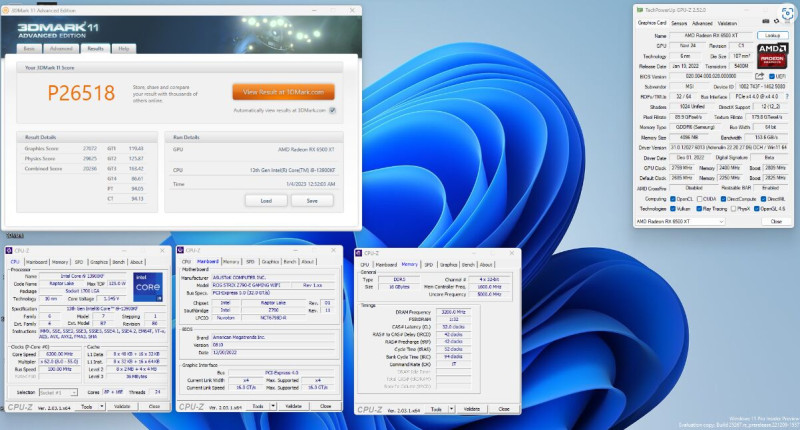The height and width of the screenshot is (430, 800).
Task: Click the P26518 score text in 3DMark
Action: (81, 93)
